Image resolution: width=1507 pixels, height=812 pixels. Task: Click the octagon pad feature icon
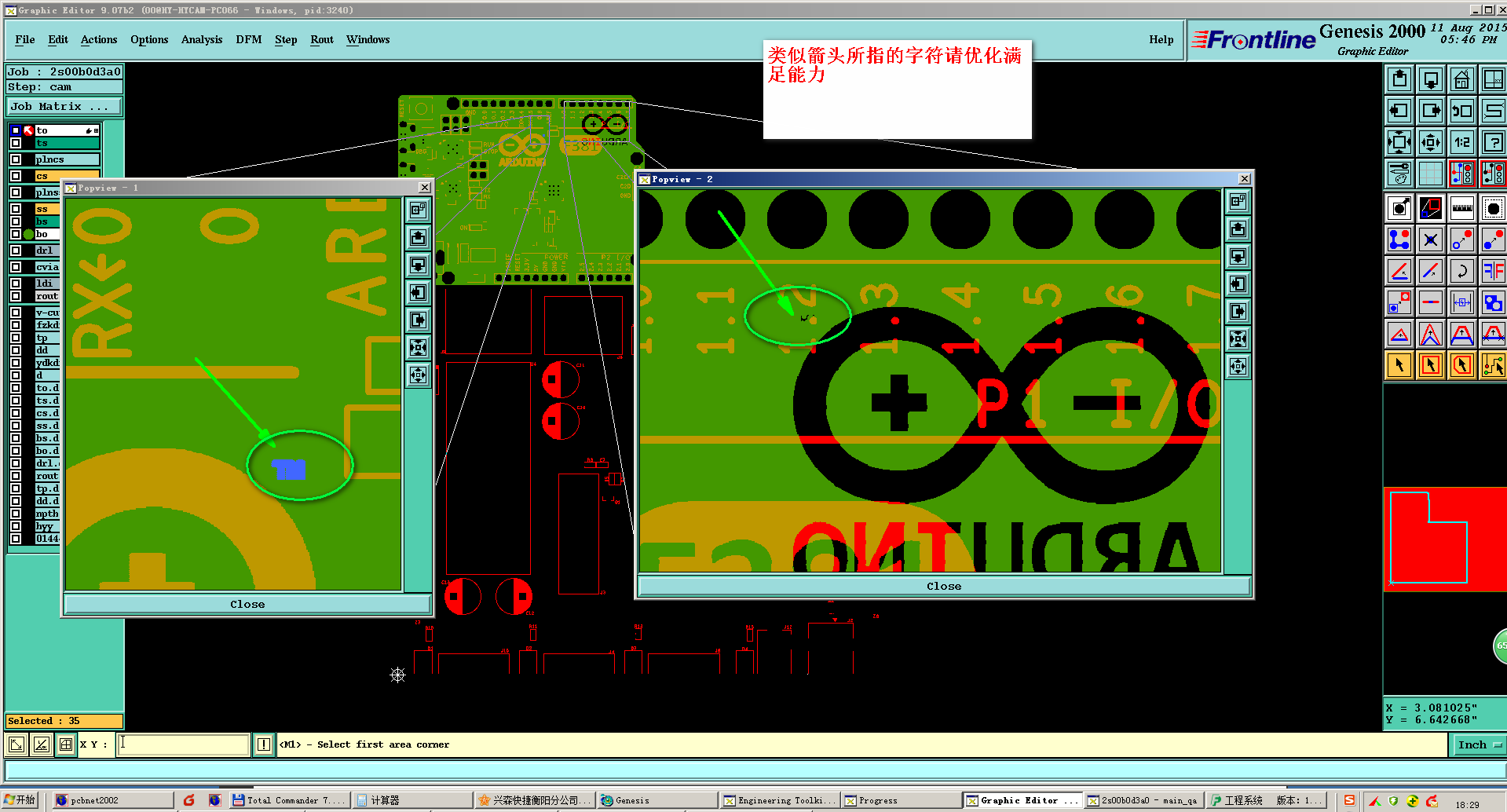1493,208
